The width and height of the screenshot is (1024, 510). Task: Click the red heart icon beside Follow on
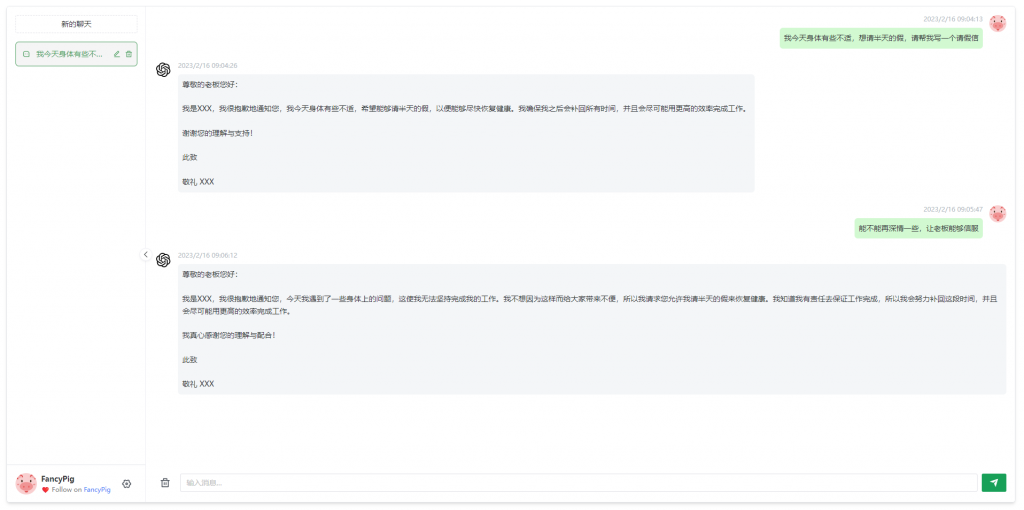46,490
